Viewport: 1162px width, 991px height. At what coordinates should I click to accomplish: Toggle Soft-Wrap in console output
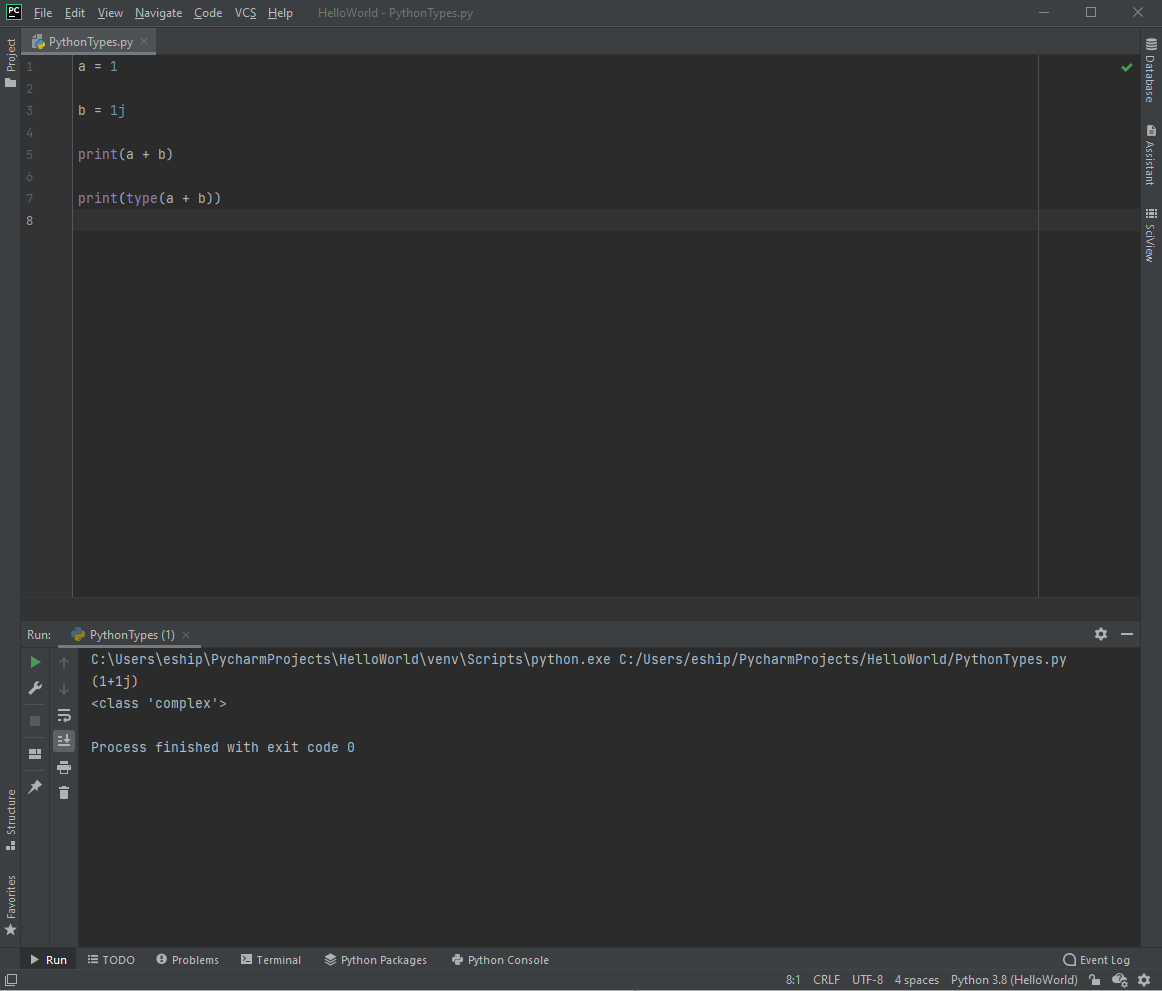point(64,715)
